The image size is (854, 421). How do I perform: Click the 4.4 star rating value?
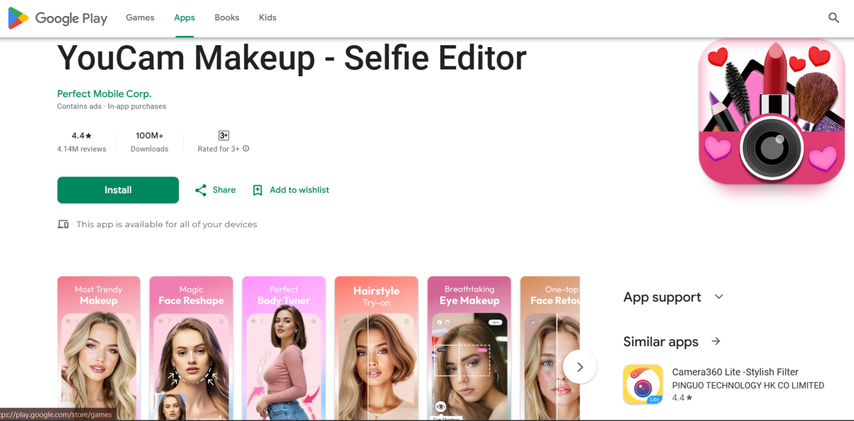coord(81,136)
